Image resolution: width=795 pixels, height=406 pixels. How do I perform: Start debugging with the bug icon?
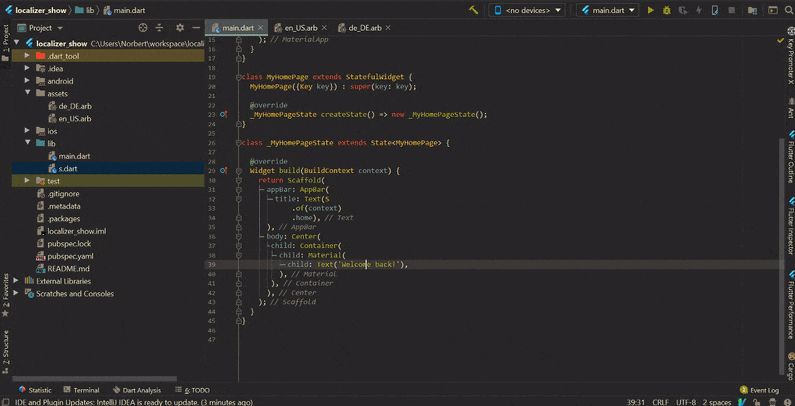667,10
